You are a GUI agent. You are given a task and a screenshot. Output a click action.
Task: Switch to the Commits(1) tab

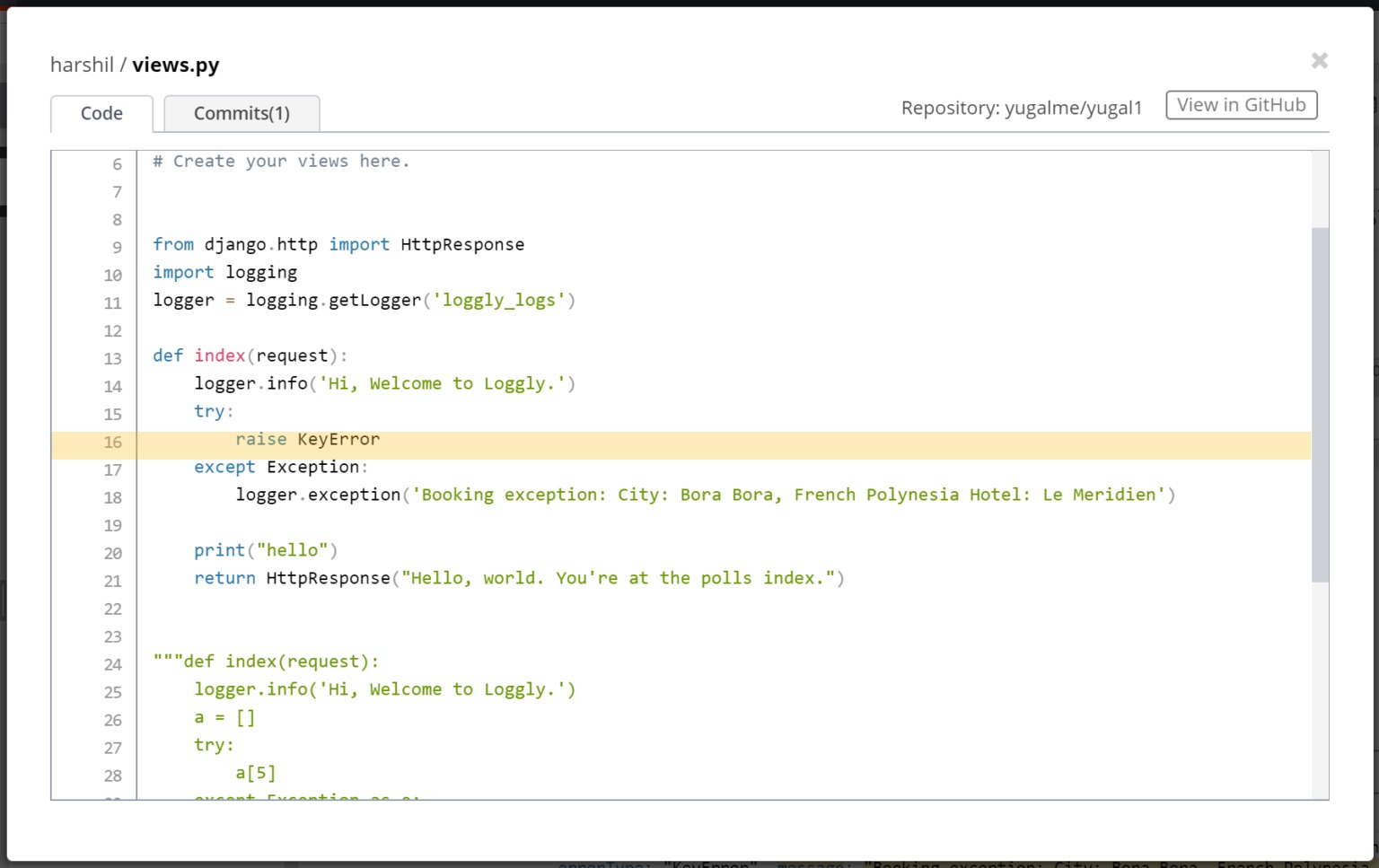pos(241,113)
